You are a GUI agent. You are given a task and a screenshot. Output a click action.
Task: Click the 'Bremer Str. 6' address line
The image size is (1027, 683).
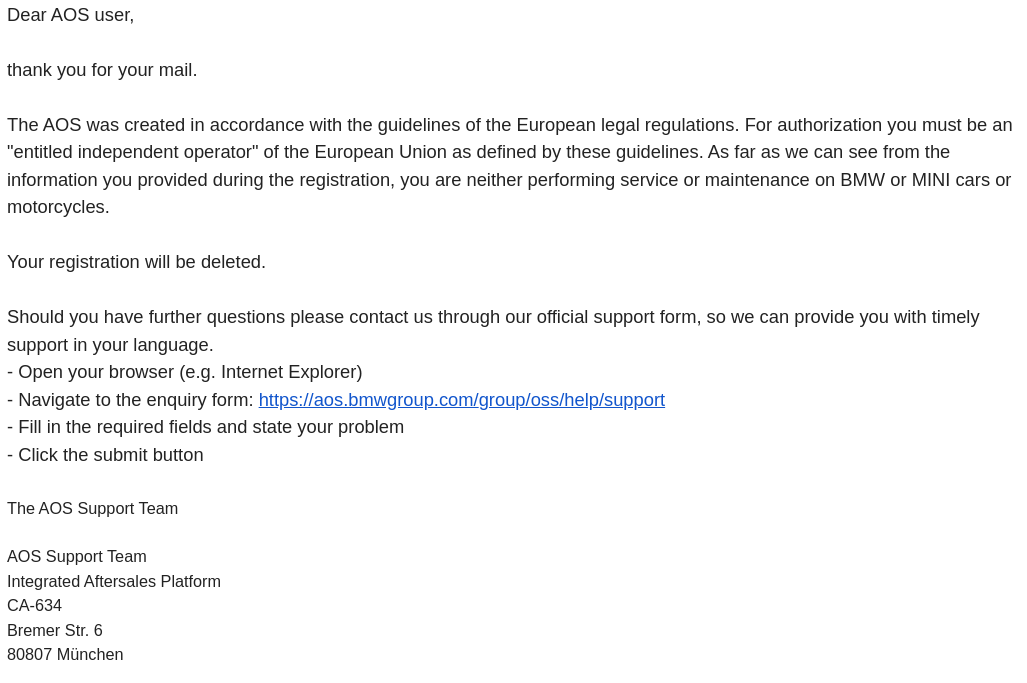click(55, 631)
